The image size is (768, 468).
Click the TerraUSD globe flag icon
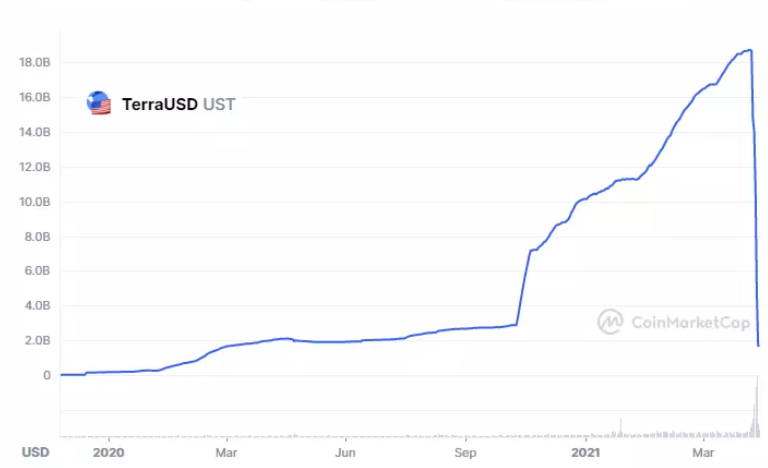(x=99, y=103)
